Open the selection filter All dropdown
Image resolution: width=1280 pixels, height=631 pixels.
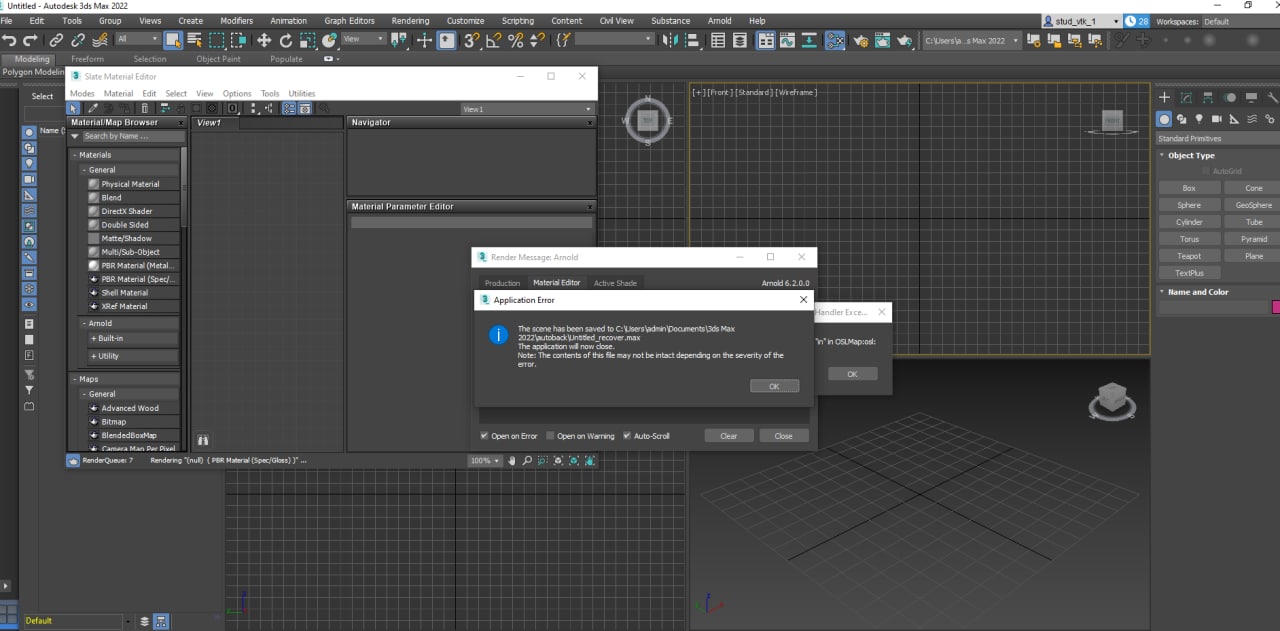point(137,39)
